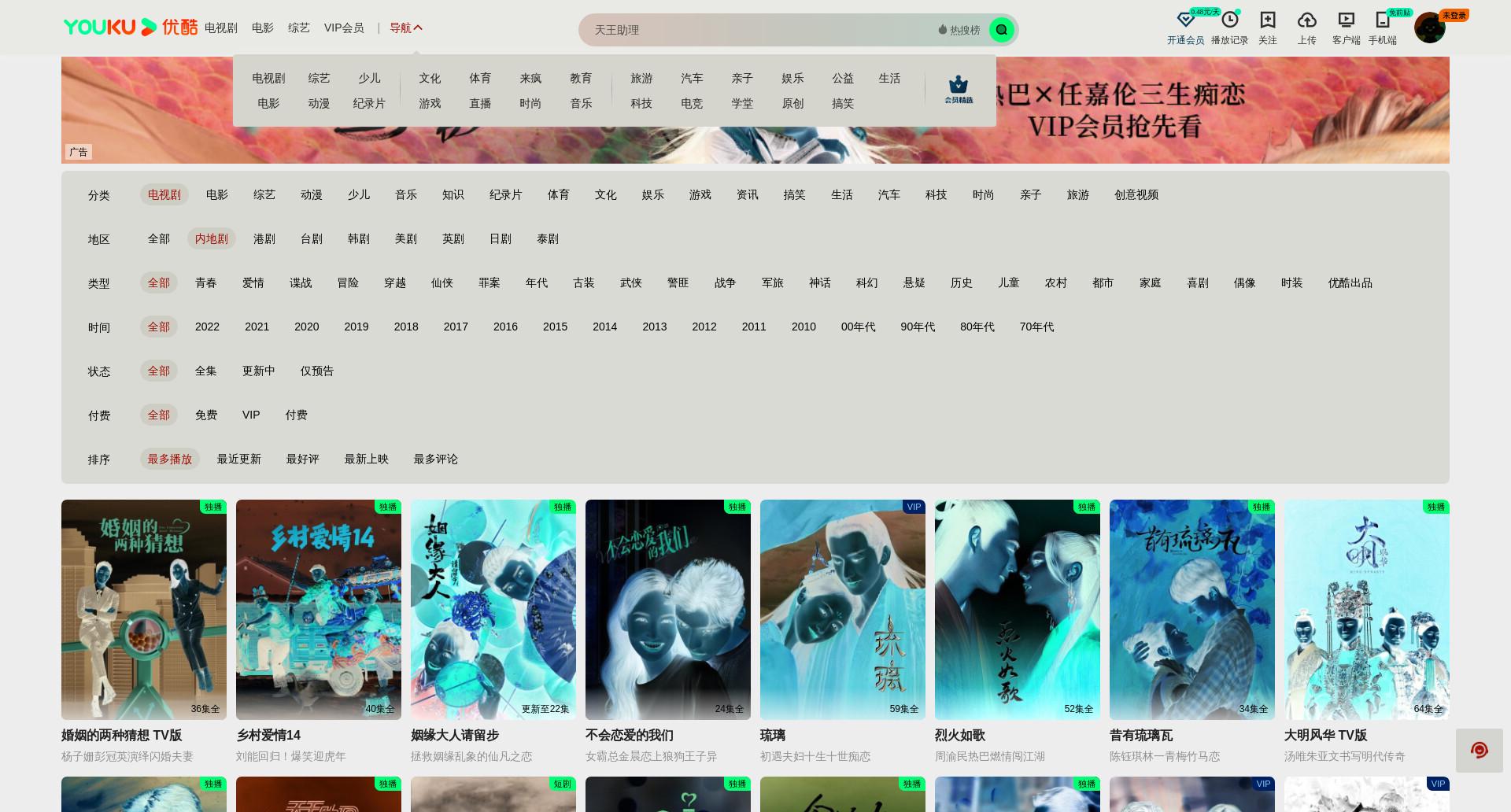1511x812 pixels.
Task: Click the 上传 cloud upload icon
Action: click(x=1306, y=20)
